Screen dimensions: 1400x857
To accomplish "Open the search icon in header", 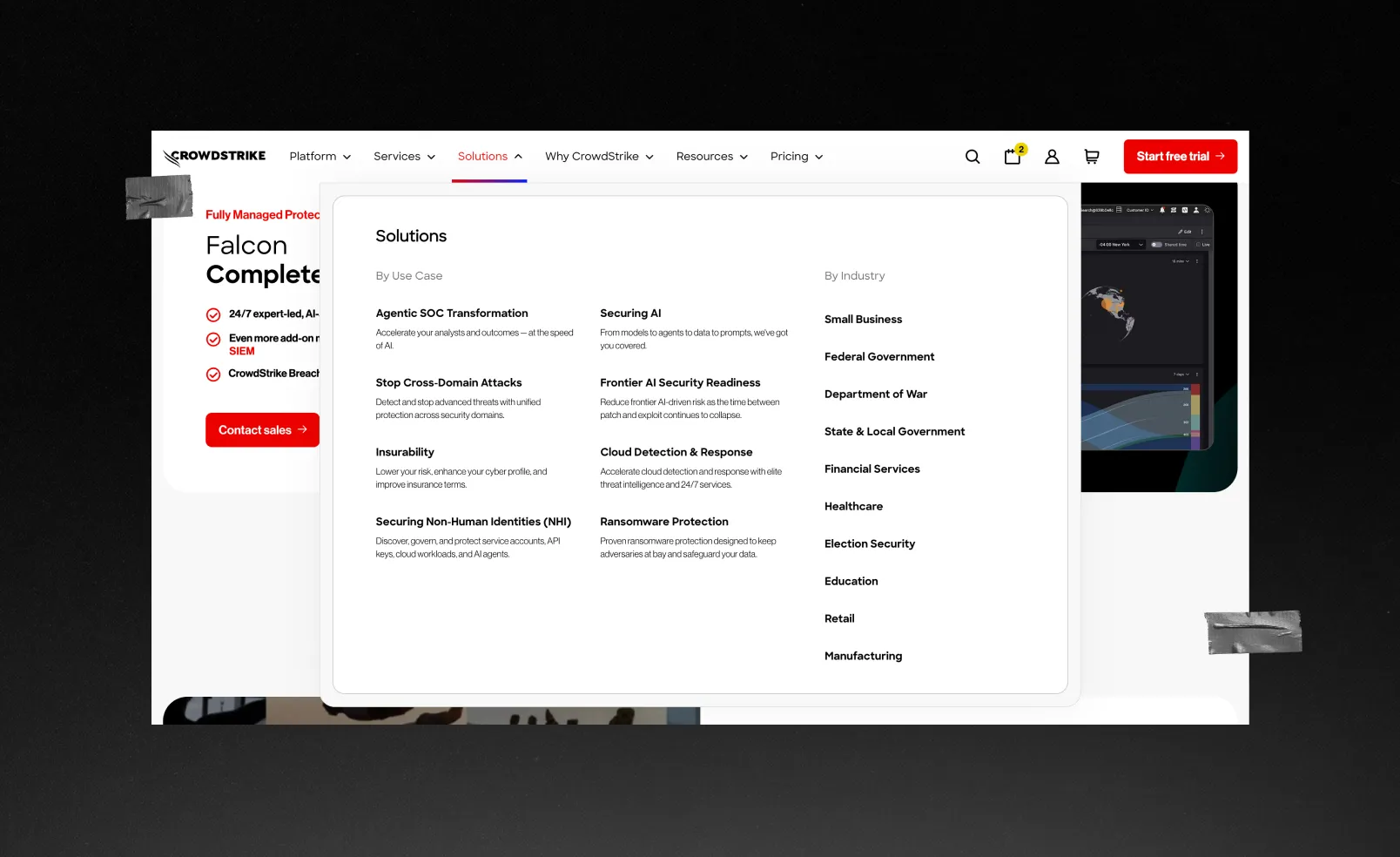I will [973, 157].
